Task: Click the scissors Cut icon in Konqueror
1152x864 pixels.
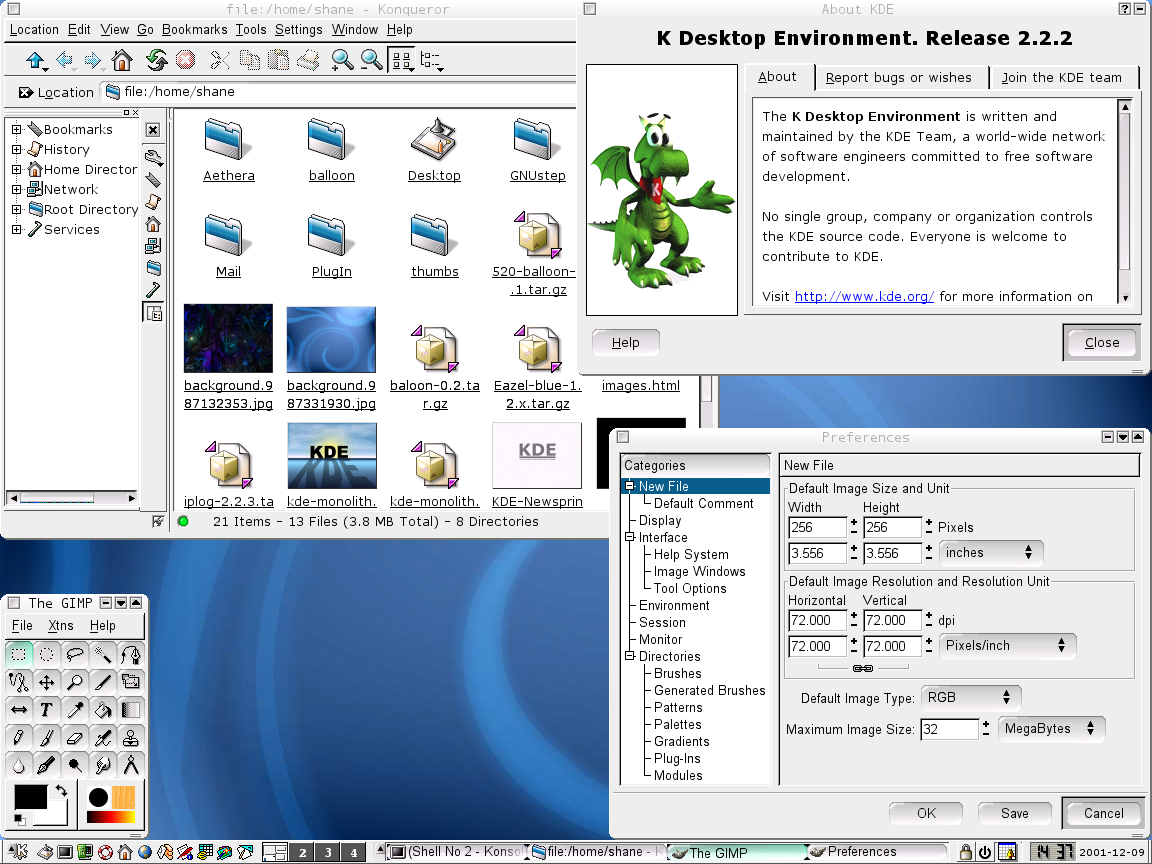Action: 220,60
